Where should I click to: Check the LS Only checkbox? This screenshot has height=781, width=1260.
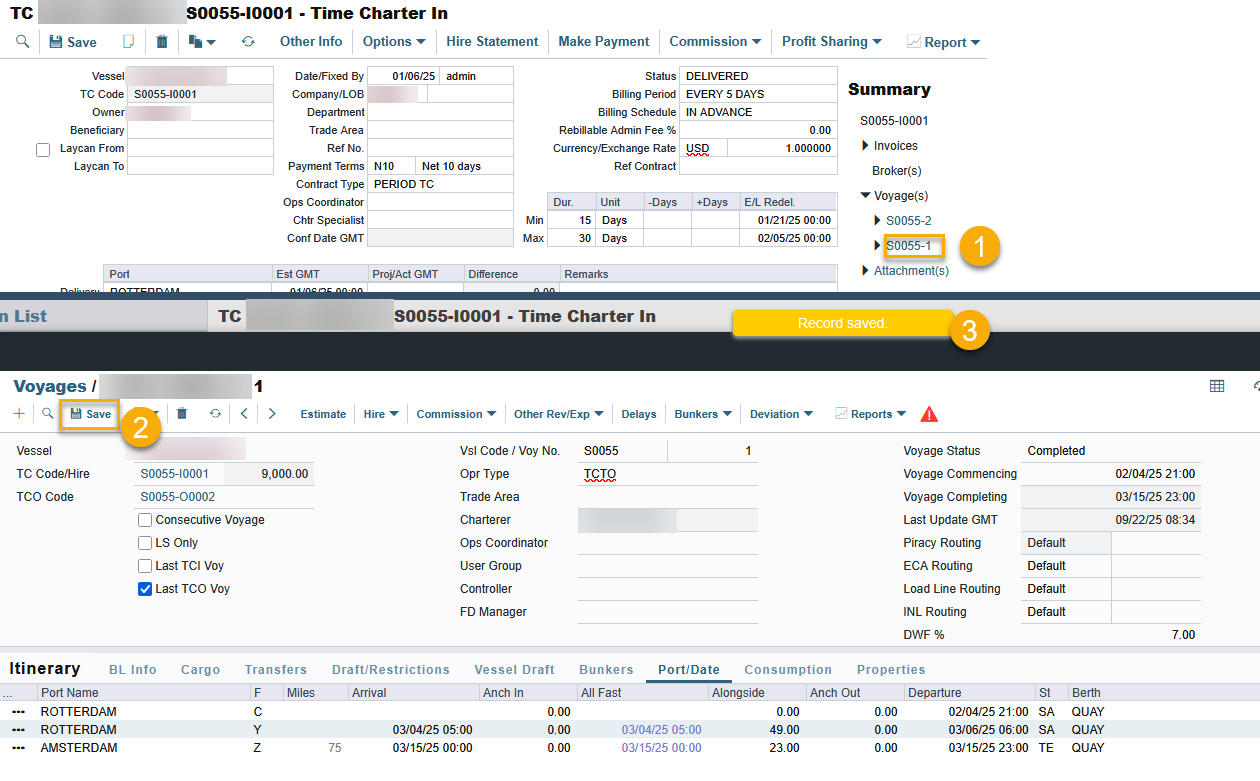point(145,543)
